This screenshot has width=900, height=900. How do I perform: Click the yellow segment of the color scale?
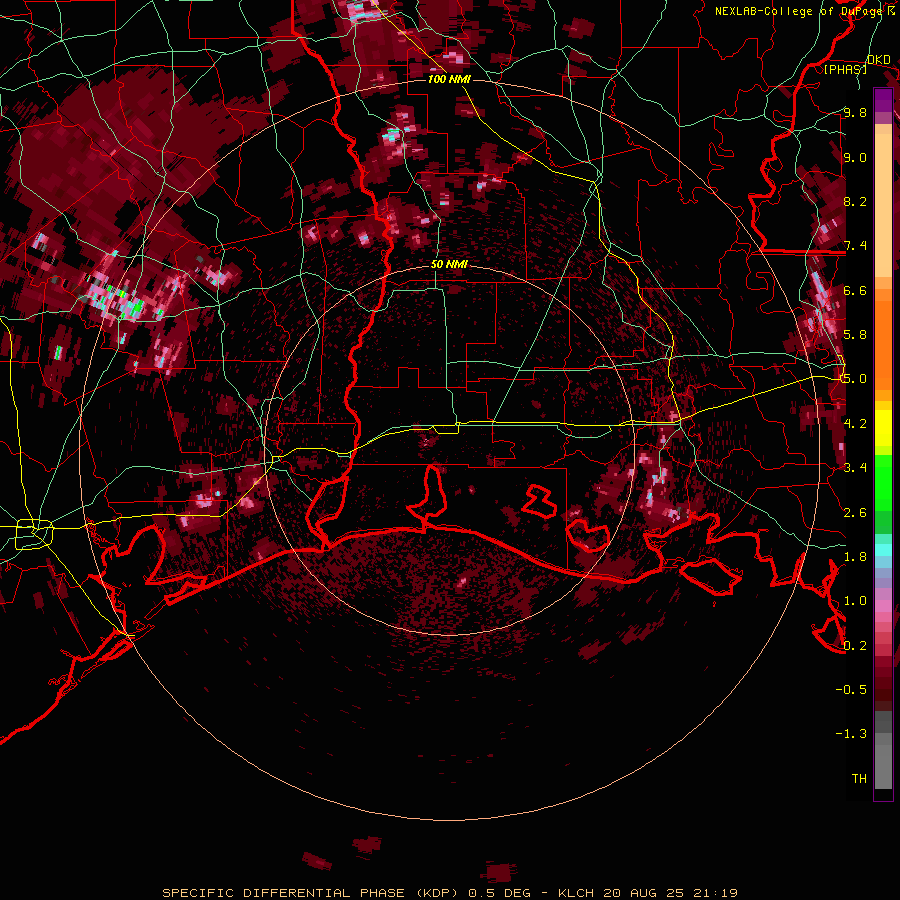883,428
